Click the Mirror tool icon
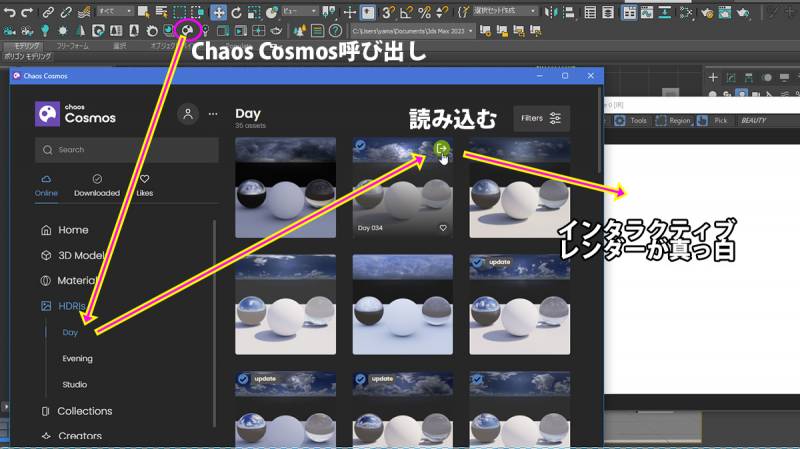This screenshot has height=449, width=800. pos(551,12)
